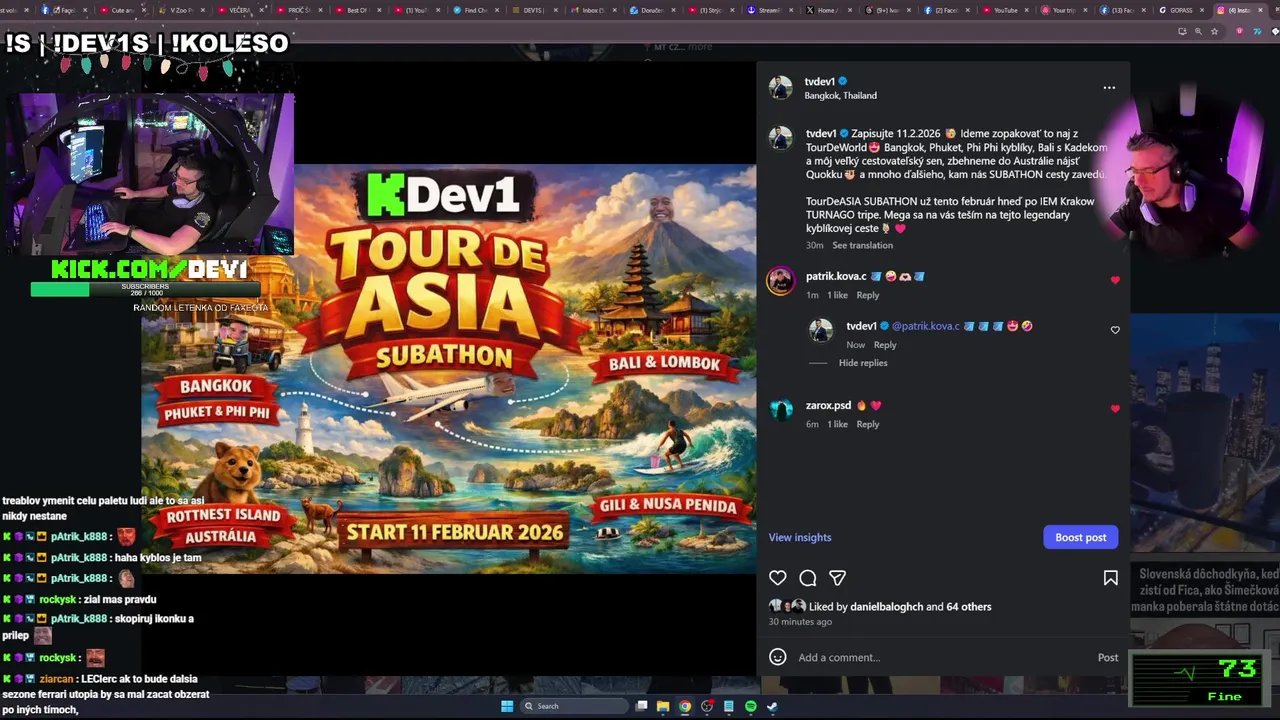
Task: Open zarox.psd's avatar
Action: tap(781, 410)
